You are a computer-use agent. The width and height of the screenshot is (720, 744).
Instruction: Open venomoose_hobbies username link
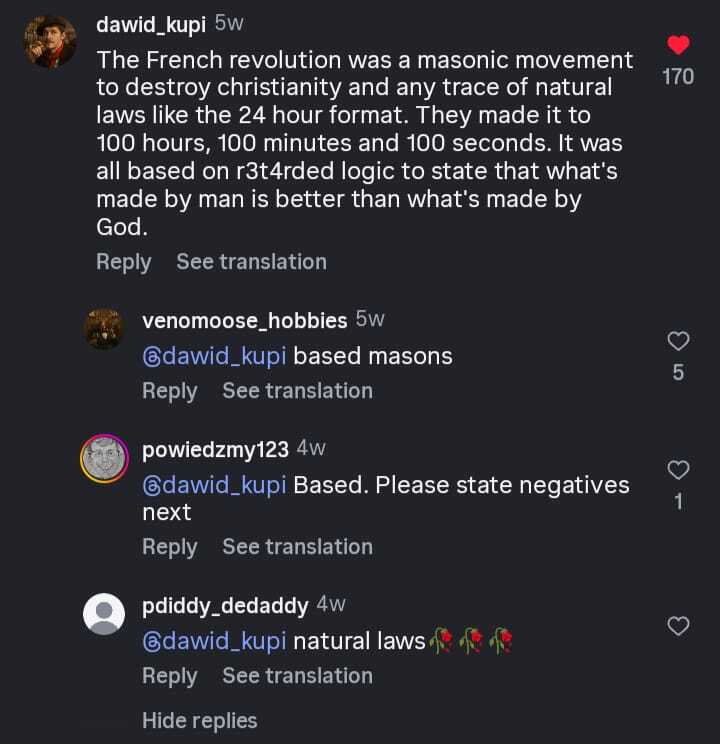(x=245, y=321)
